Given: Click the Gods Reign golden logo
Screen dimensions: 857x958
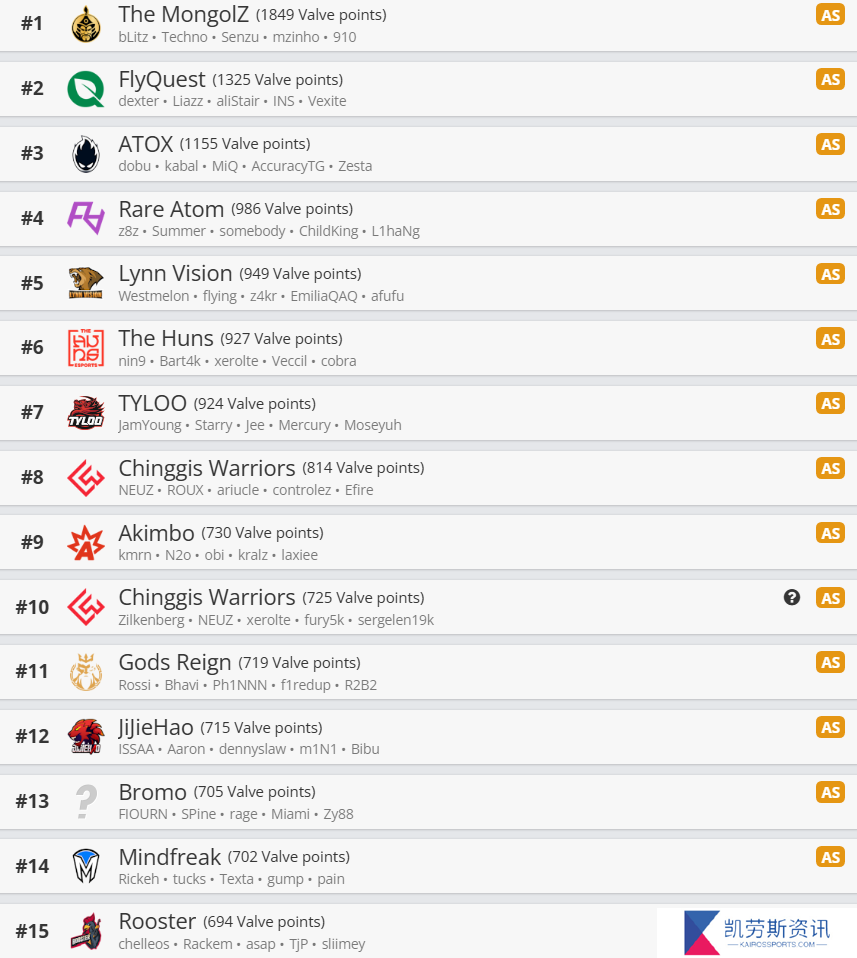Looking at the screenshot, I should point(86,672).
